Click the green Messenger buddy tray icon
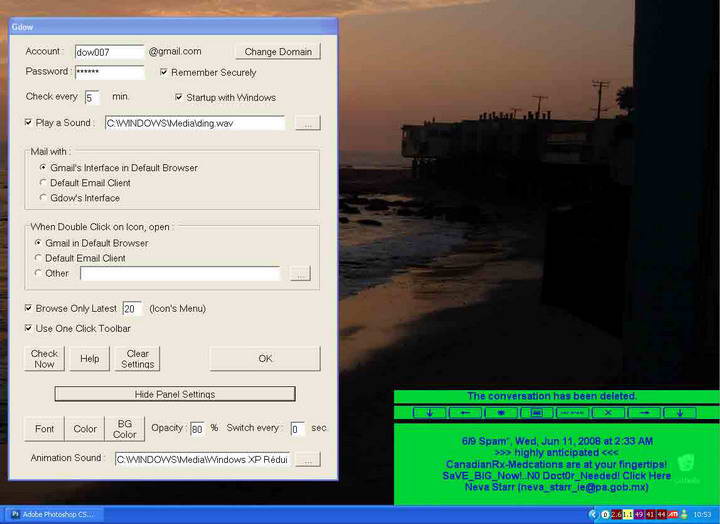Image resolution: width=720 pixels, height=524 pixels. click(684, 514)
